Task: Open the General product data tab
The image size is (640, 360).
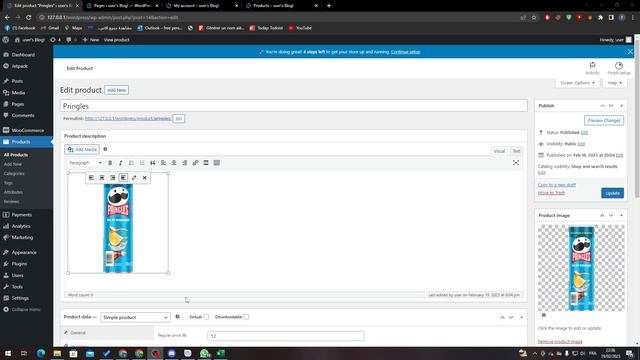Action: coord(107,333)
